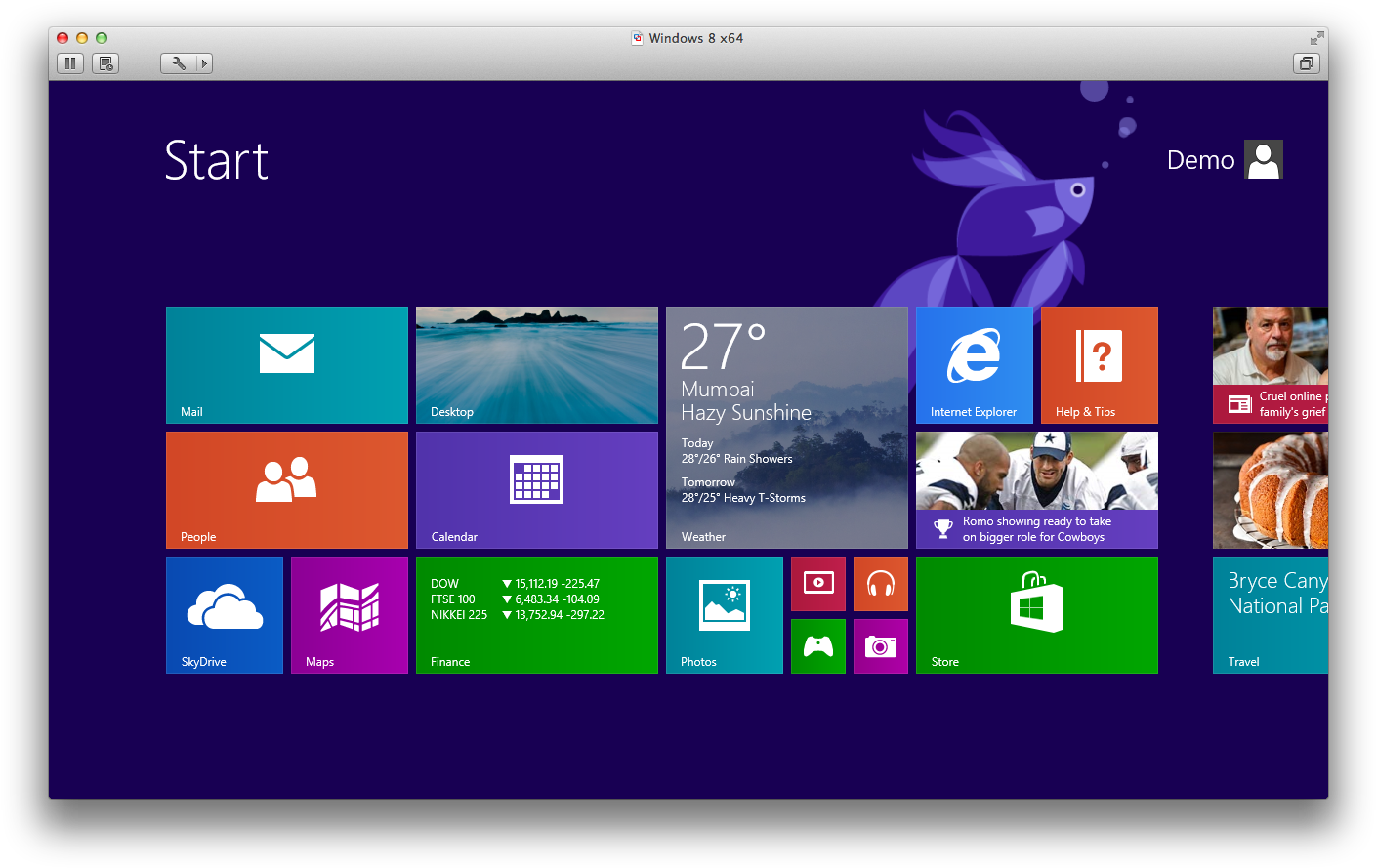Open the Mumbai Weather tile
Screen dimensions: 1376x868
click(787, 428)
